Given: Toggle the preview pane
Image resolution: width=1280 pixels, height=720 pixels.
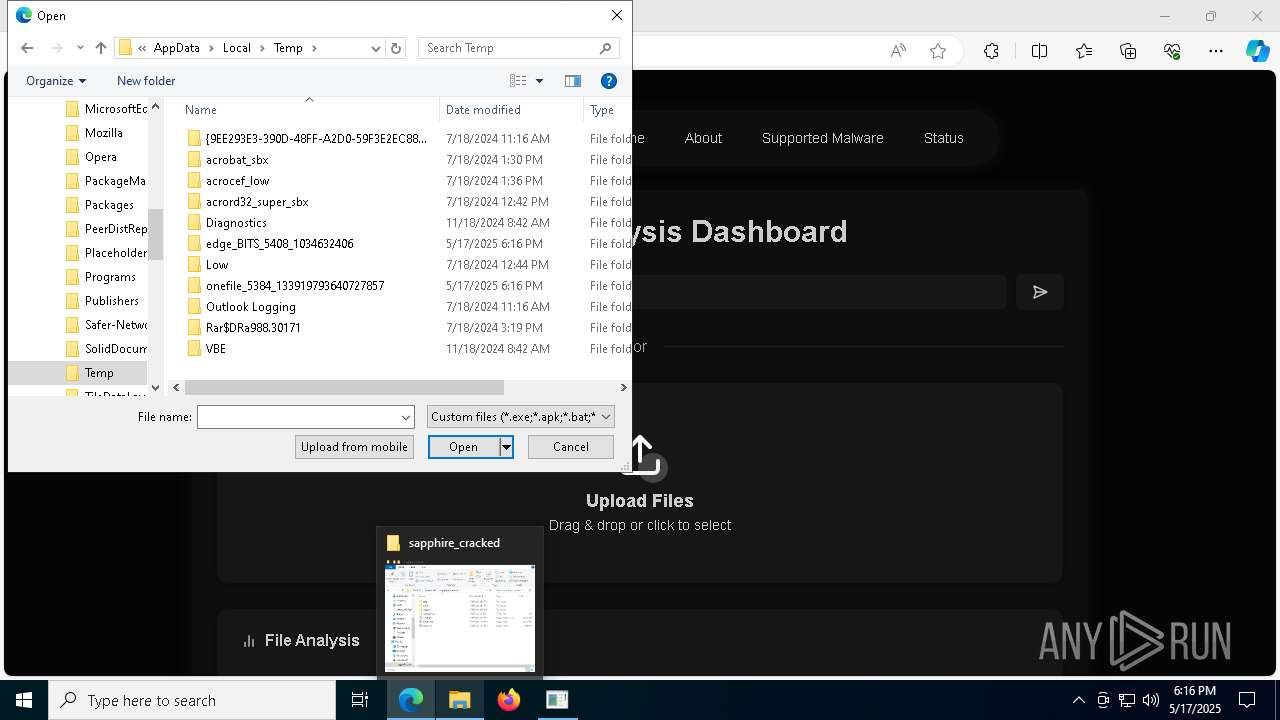Looking at the screenshot, I should (573, 81).
